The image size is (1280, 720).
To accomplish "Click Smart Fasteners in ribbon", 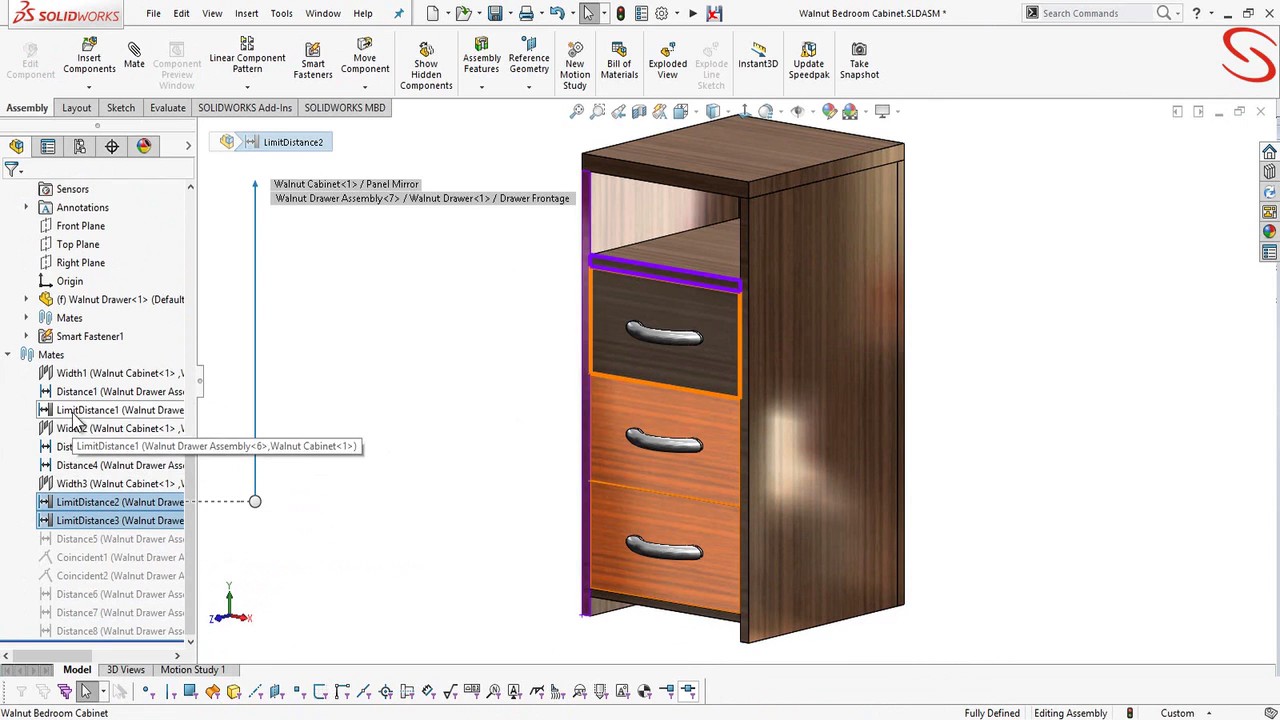I will point(312,60).
